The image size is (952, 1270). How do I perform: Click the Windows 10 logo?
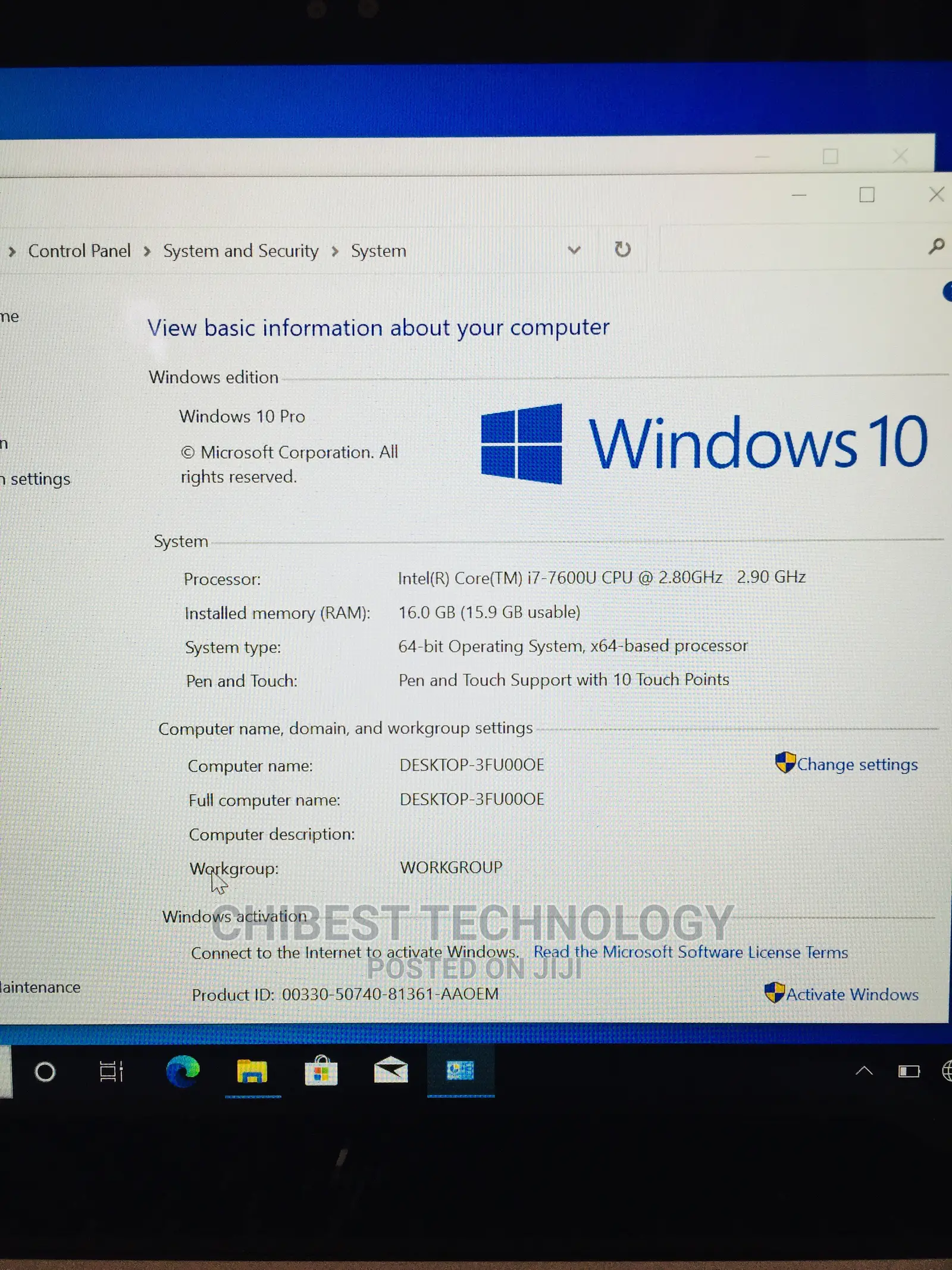704,443
